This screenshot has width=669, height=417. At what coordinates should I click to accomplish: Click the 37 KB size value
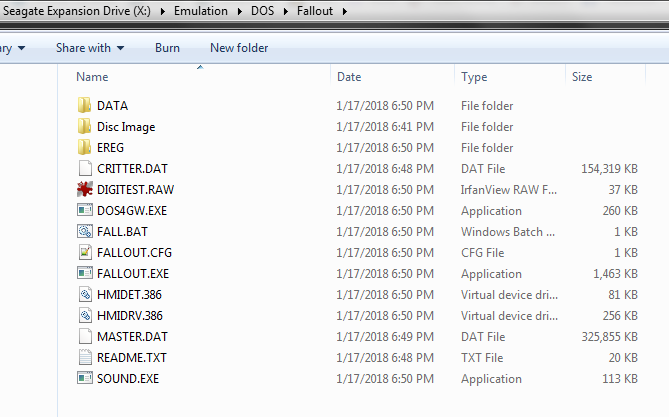pyautogui.click(x=623, y=190)
